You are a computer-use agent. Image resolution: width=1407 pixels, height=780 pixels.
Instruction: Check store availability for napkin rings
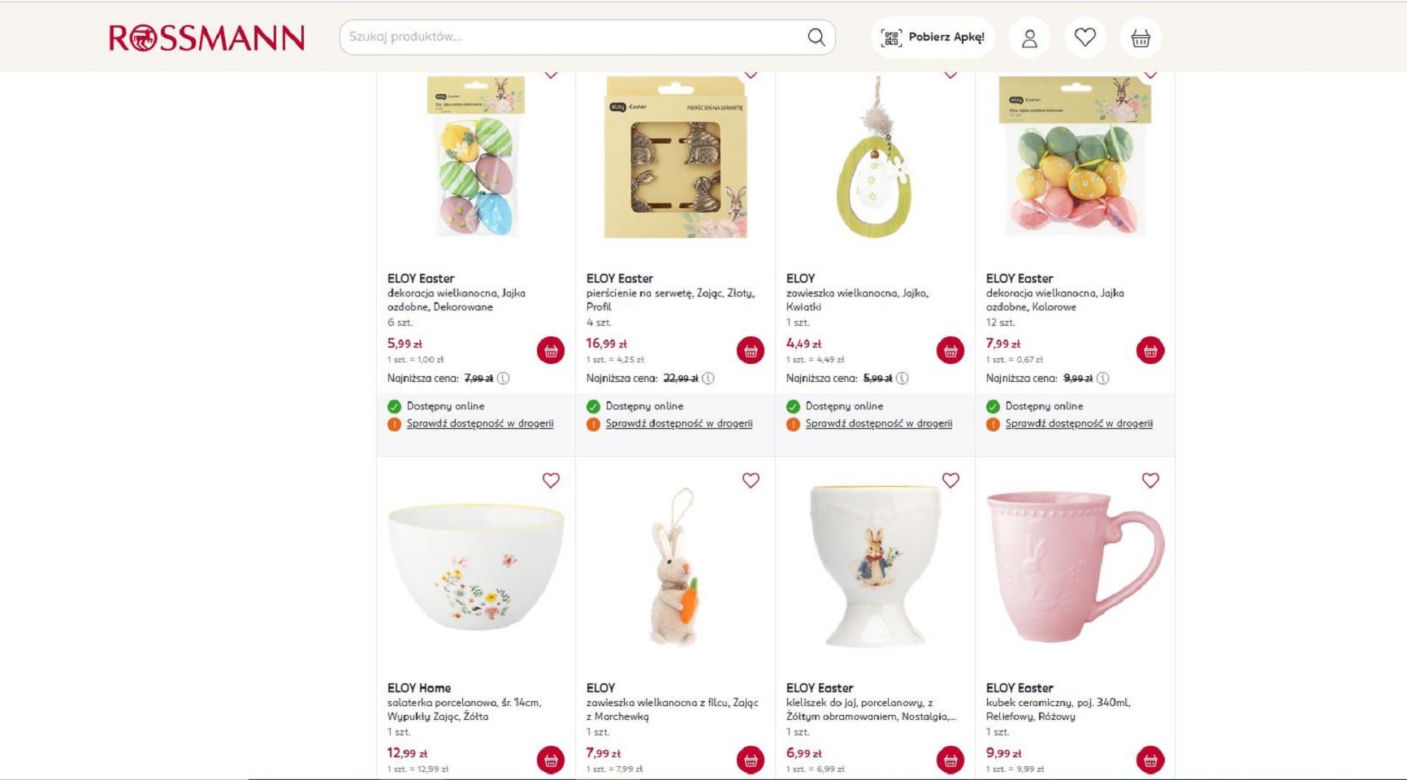click(679, 424)
